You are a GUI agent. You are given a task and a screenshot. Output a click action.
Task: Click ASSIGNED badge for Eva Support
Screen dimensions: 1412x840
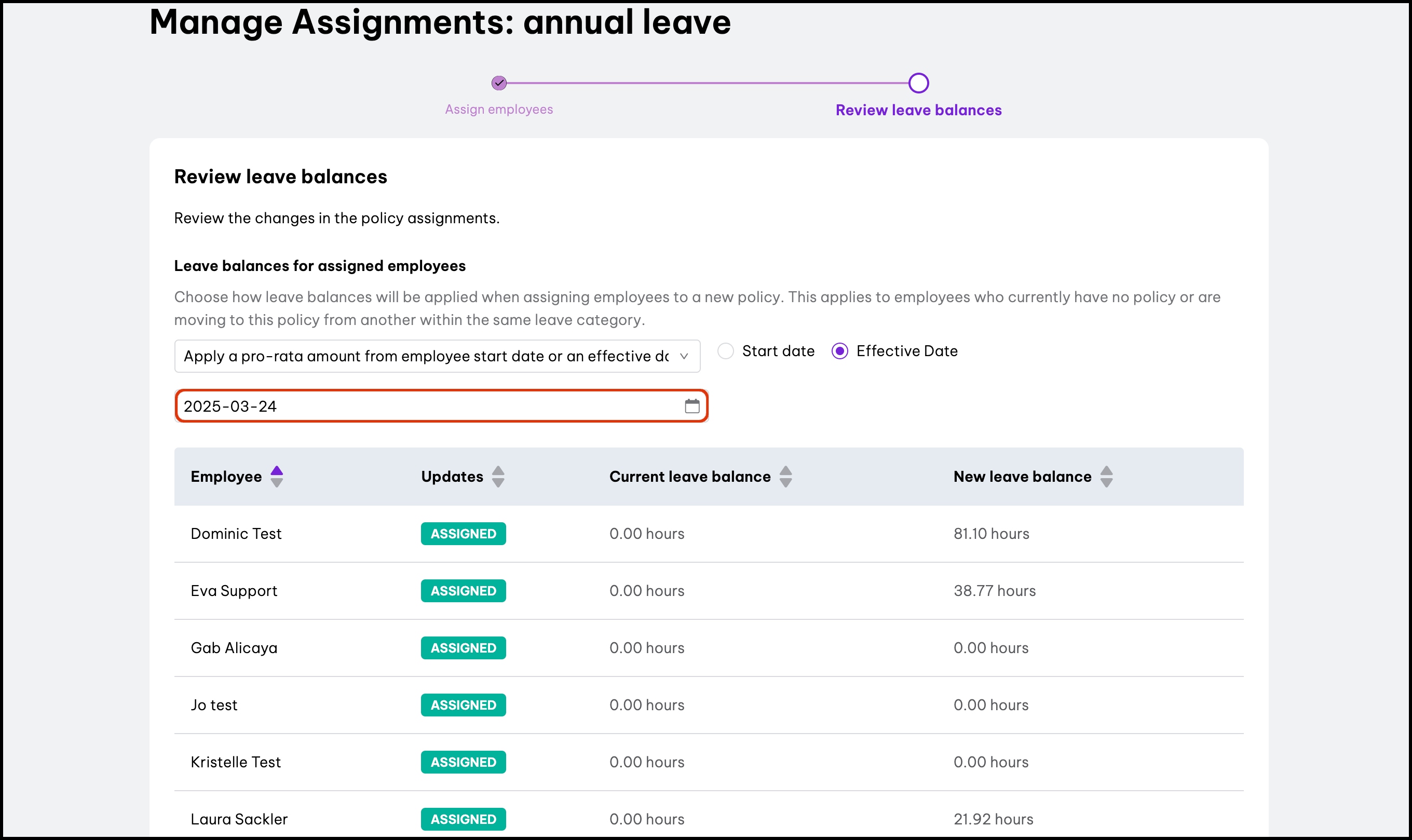pos(463,591)
